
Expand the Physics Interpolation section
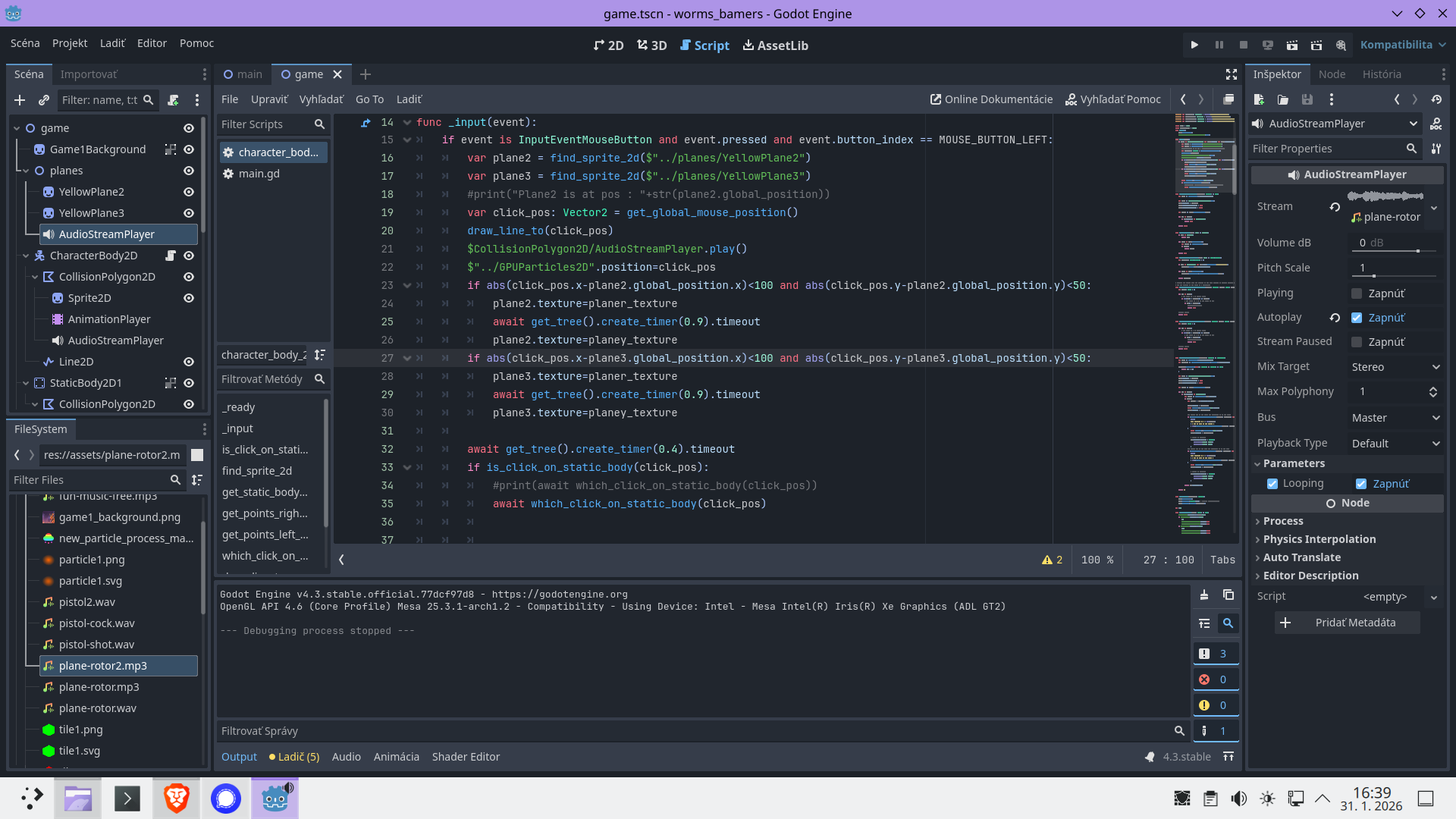tap(1319, 539)
